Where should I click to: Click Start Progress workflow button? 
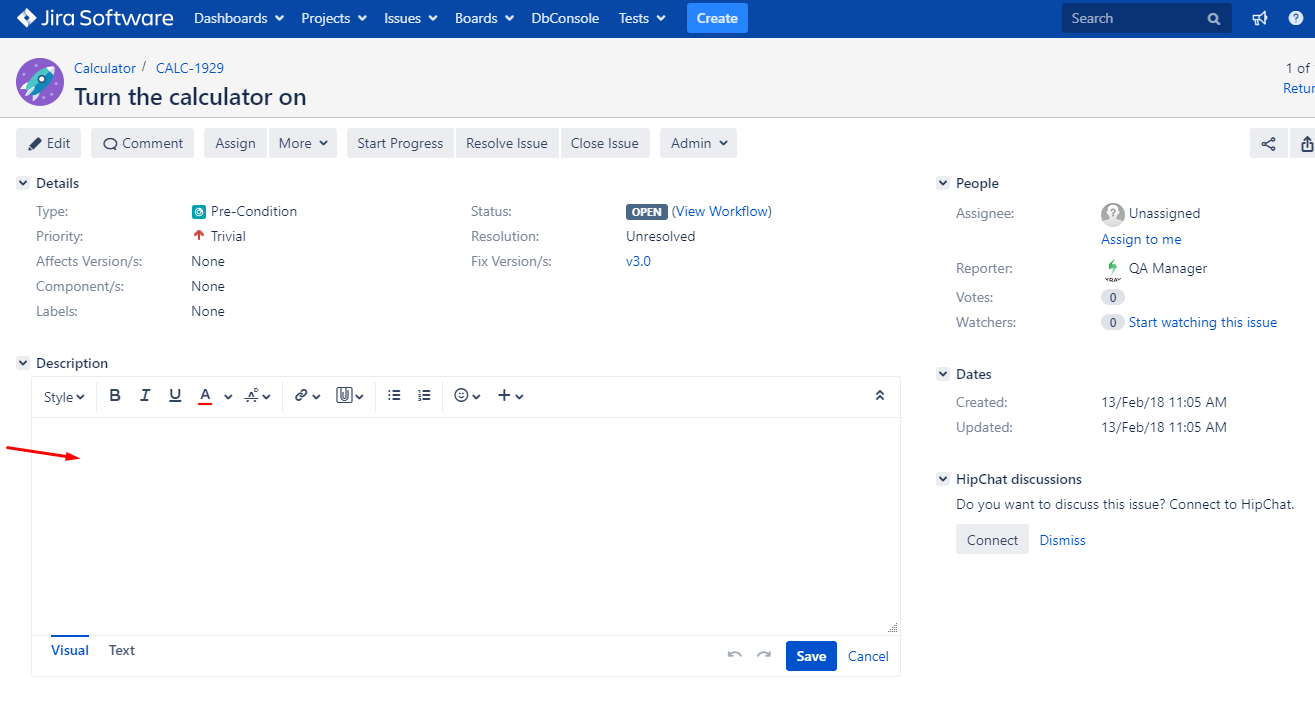coord(400,143)
